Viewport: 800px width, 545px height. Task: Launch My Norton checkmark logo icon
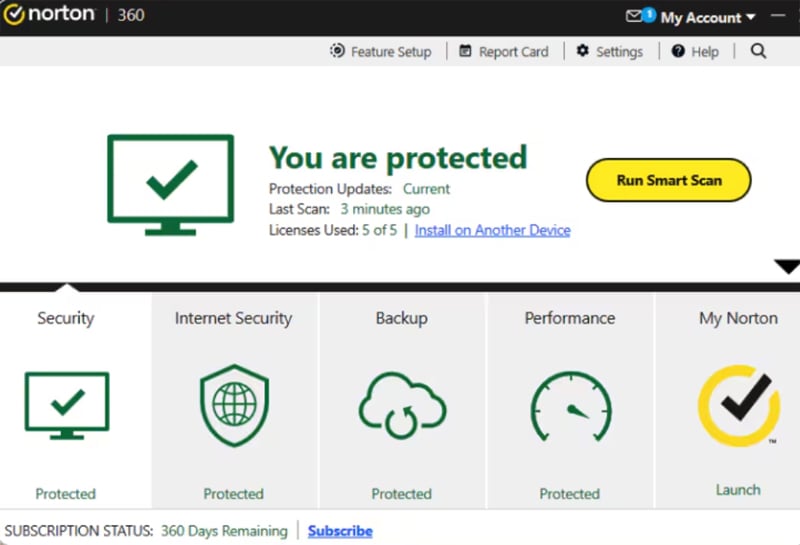738,405
